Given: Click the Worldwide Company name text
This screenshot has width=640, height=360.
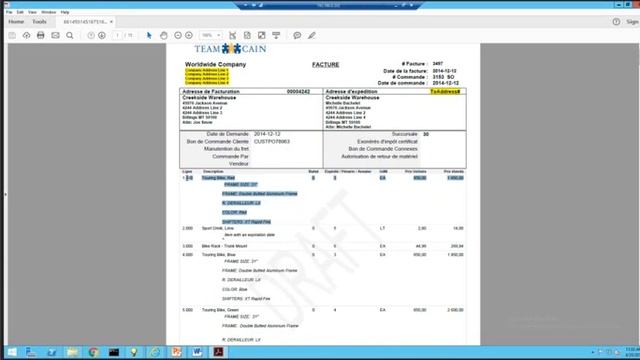Looking at the screenshot, I should pyautogui.click(x=216, y=64).
